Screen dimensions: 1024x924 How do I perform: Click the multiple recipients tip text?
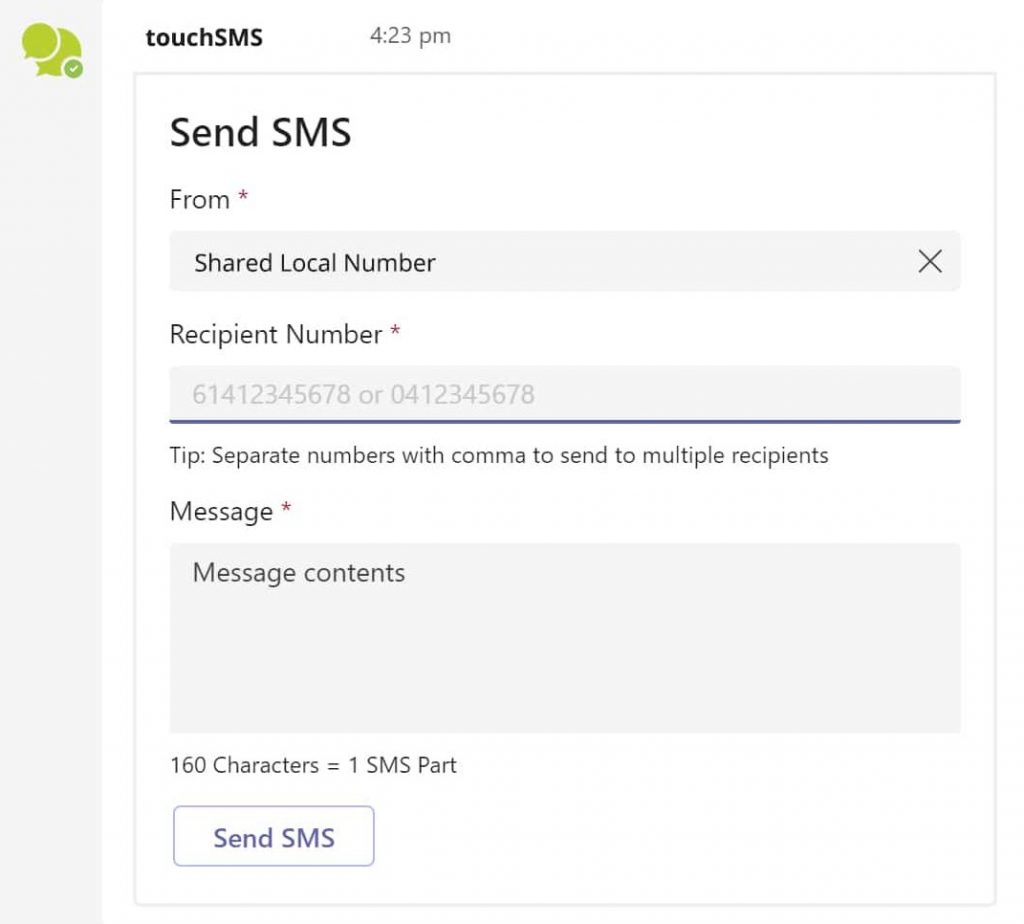(498, 455)
